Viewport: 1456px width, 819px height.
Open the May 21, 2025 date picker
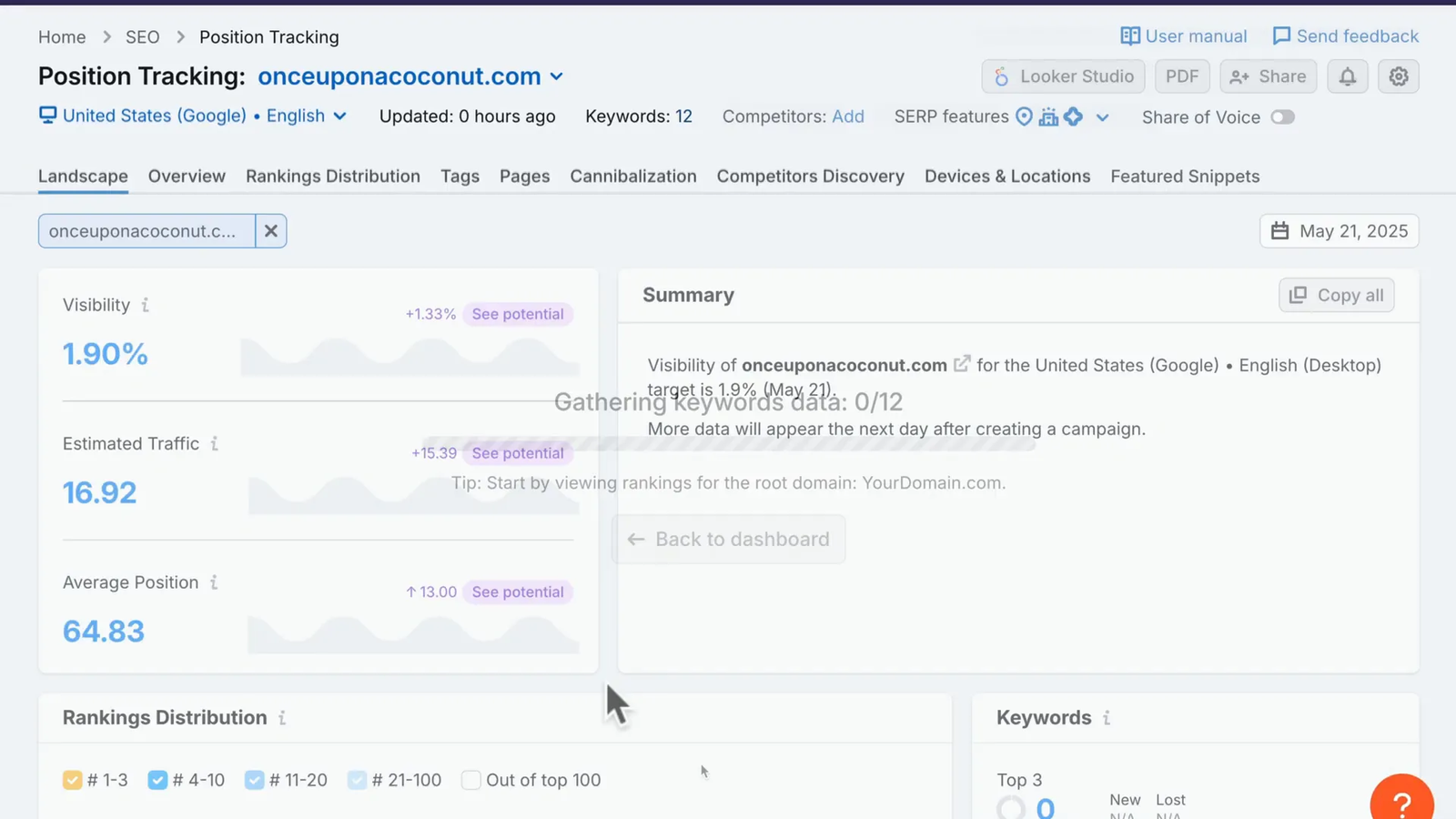click(1339, 231)
